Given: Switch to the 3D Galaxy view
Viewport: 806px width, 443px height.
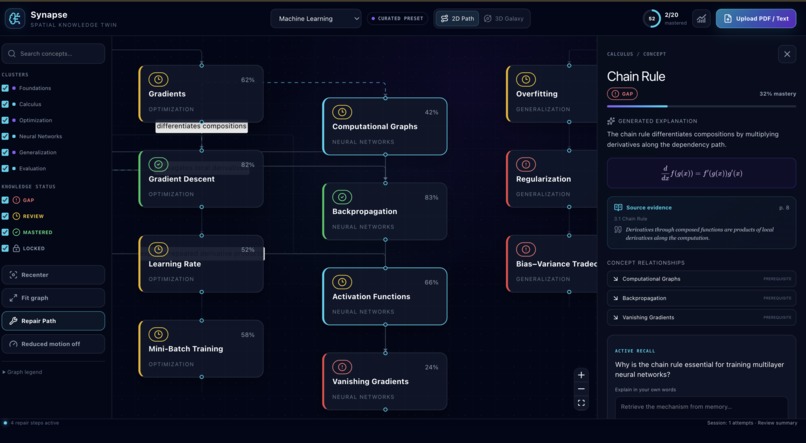Looking at the screenshot, I should (x=504, y=19).
